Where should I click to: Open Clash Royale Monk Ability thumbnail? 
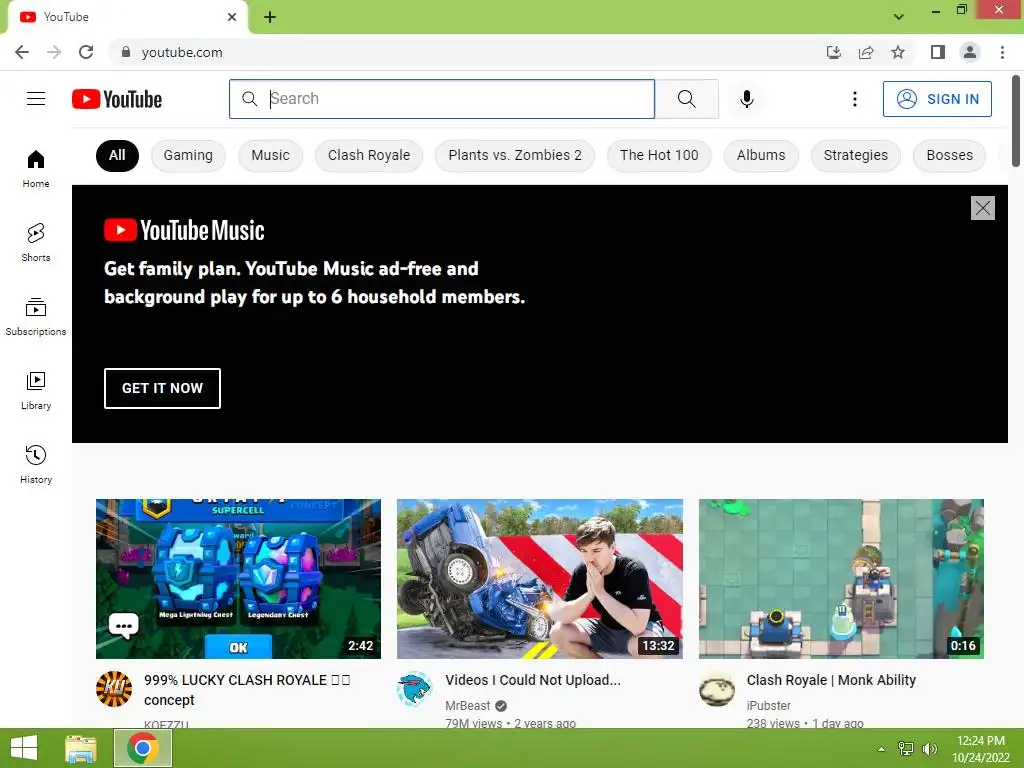click(x=841, y=579)
